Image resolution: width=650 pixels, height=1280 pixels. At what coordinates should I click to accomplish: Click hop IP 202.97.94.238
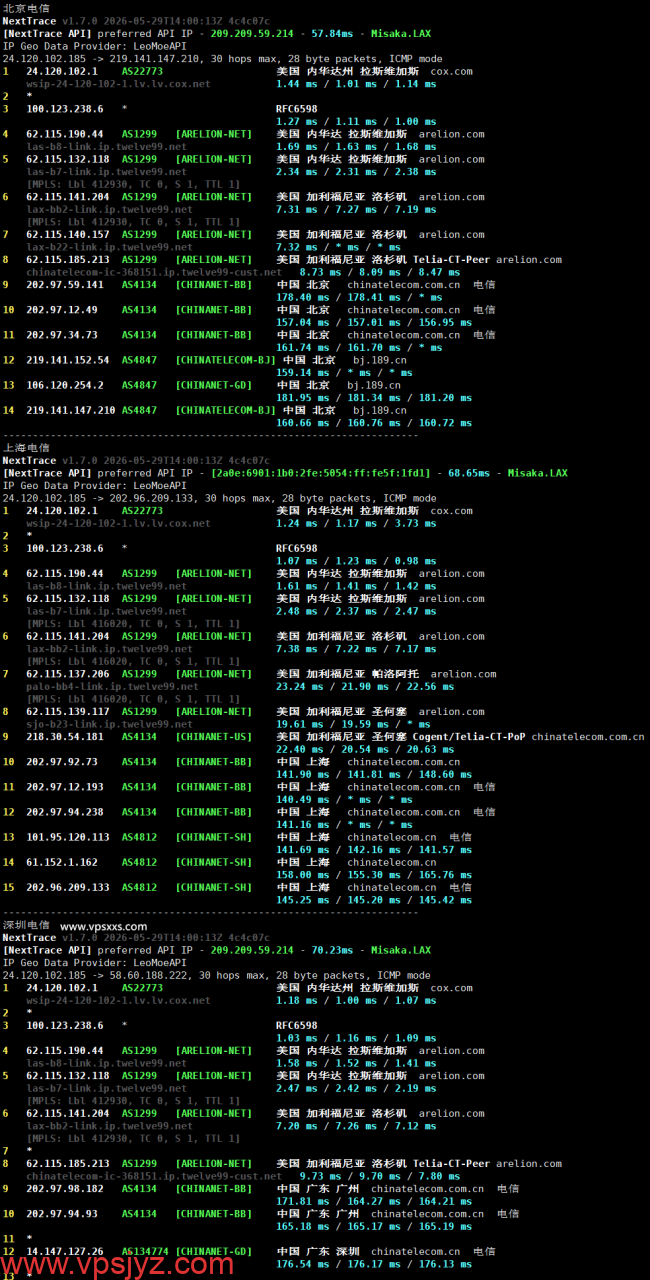(64, 812)
